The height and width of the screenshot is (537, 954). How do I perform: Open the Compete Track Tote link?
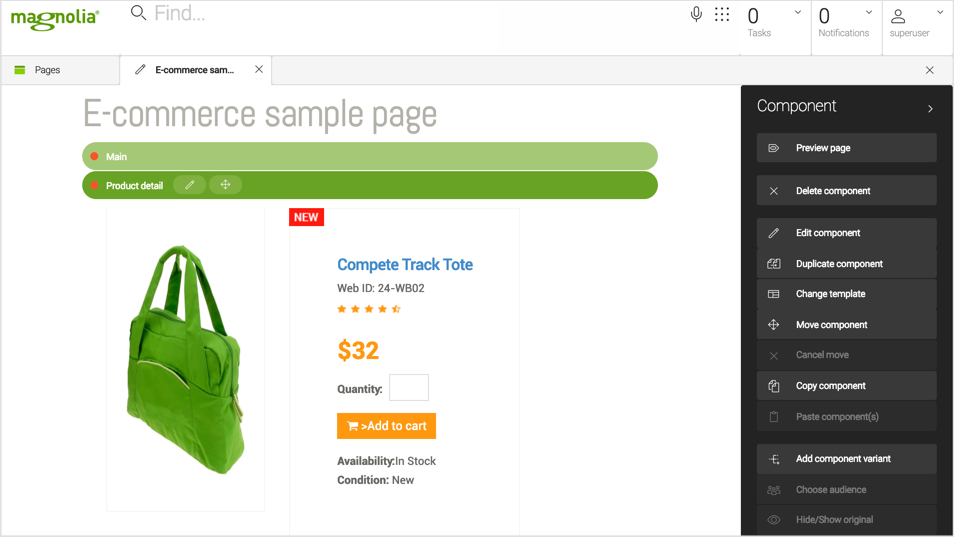[x=405, y=265]
